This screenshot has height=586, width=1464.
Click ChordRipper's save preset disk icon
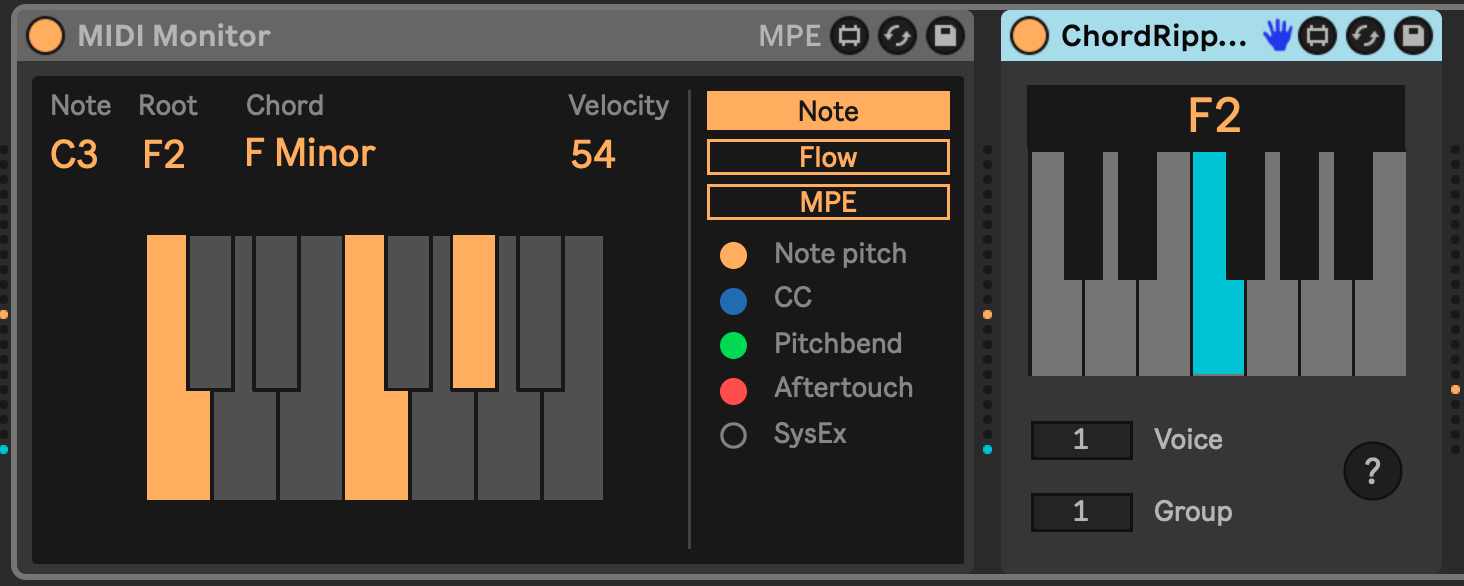[1412, 36]
